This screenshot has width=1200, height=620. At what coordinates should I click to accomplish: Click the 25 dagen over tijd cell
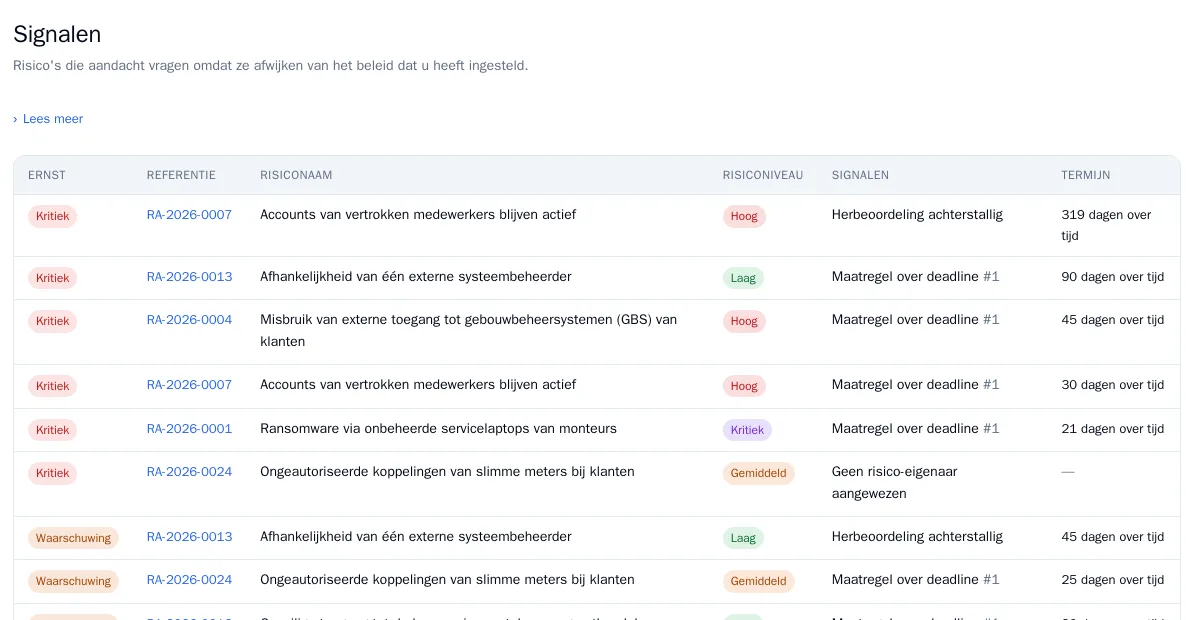(1112, 580)
